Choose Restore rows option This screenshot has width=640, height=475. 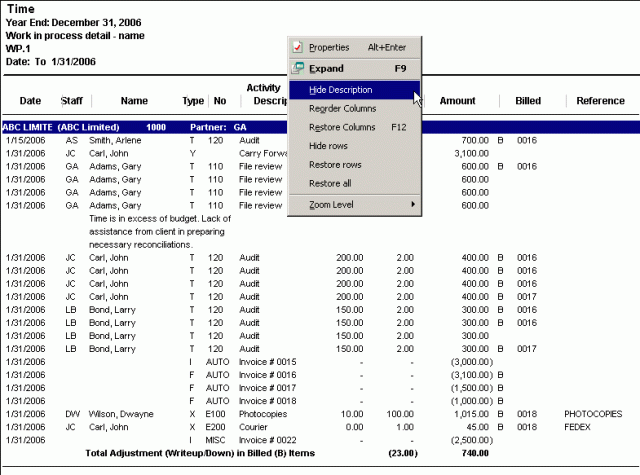pyautogui.click(x=335, y=164)
